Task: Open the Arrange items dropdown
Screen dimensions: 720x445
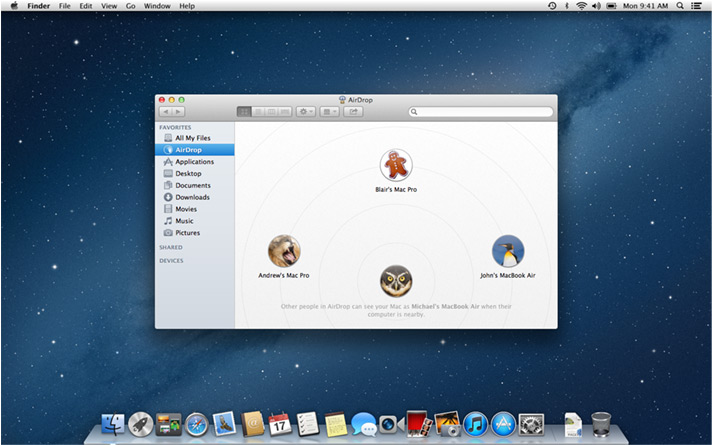Action: pos(331,112)
